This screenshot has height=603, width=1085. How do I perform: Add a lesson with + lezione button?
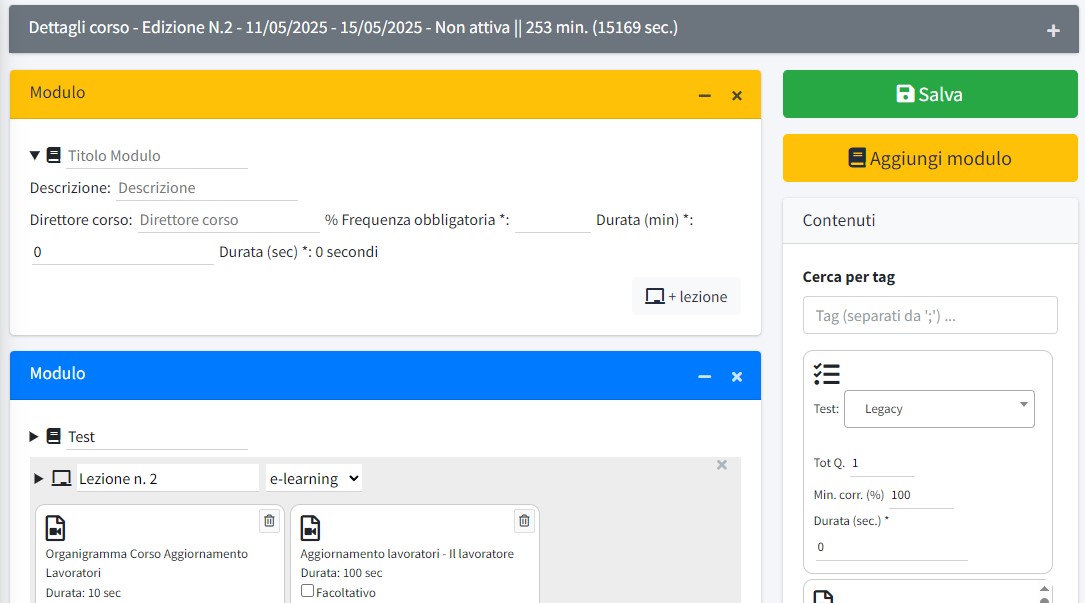click(x=687, y=296)
